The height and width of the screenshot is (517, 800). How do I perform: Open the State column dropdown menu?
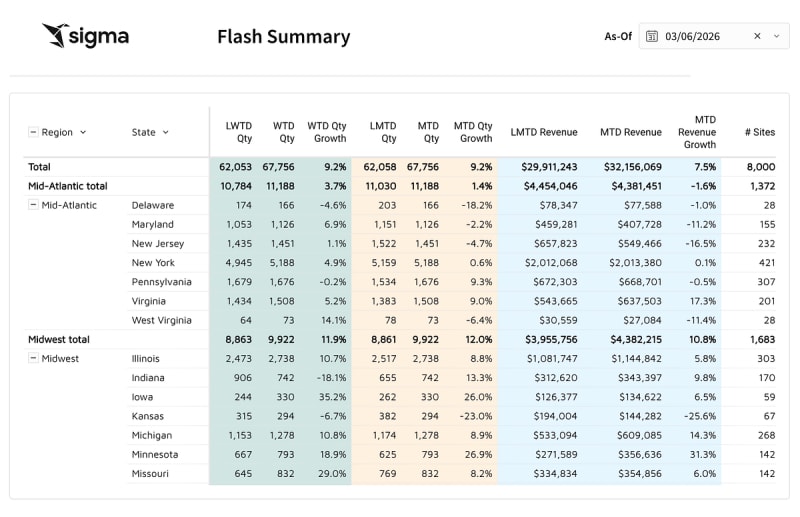166,132
